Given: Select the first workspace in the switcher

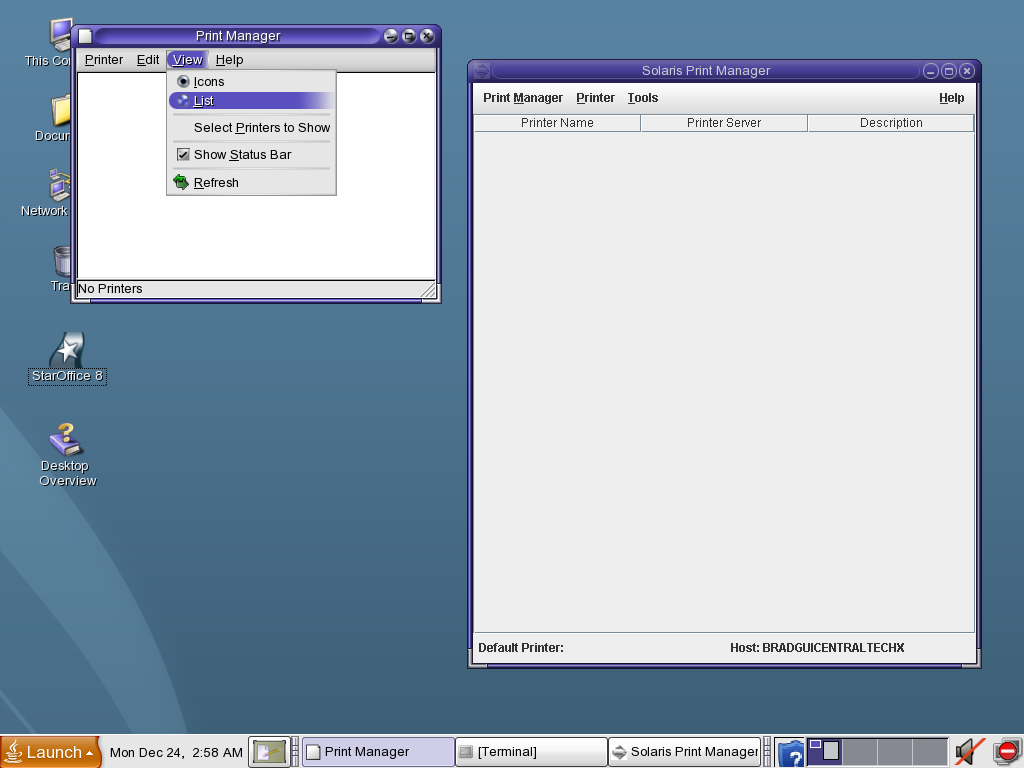Looking at the screenshot, I should coord(824,752).
